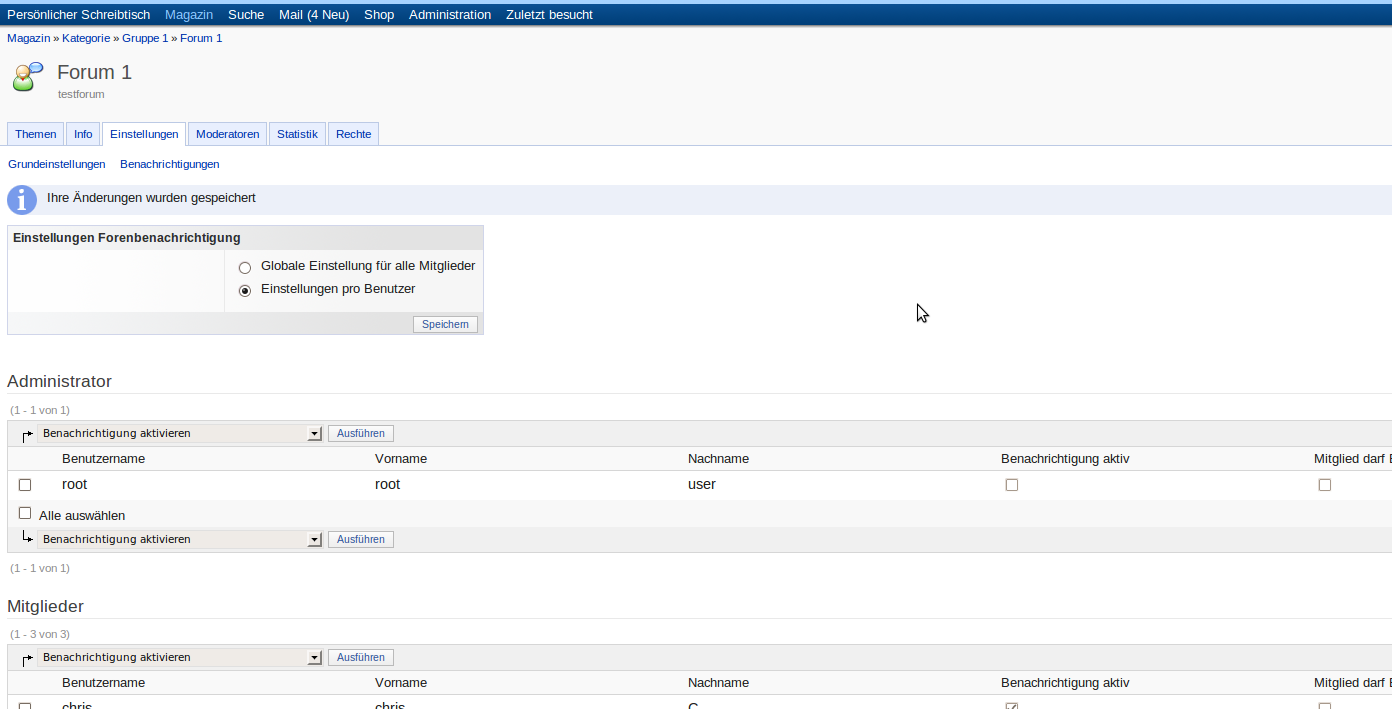Open the Statistik tab
Image resolution: width=1392 pixels, height=709 pixels.
(297, 134)
